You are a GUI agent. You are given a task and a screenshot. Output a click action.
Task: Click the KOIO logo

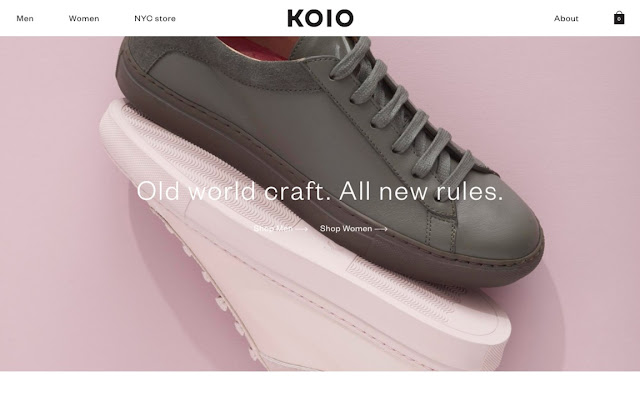point(320,18)
